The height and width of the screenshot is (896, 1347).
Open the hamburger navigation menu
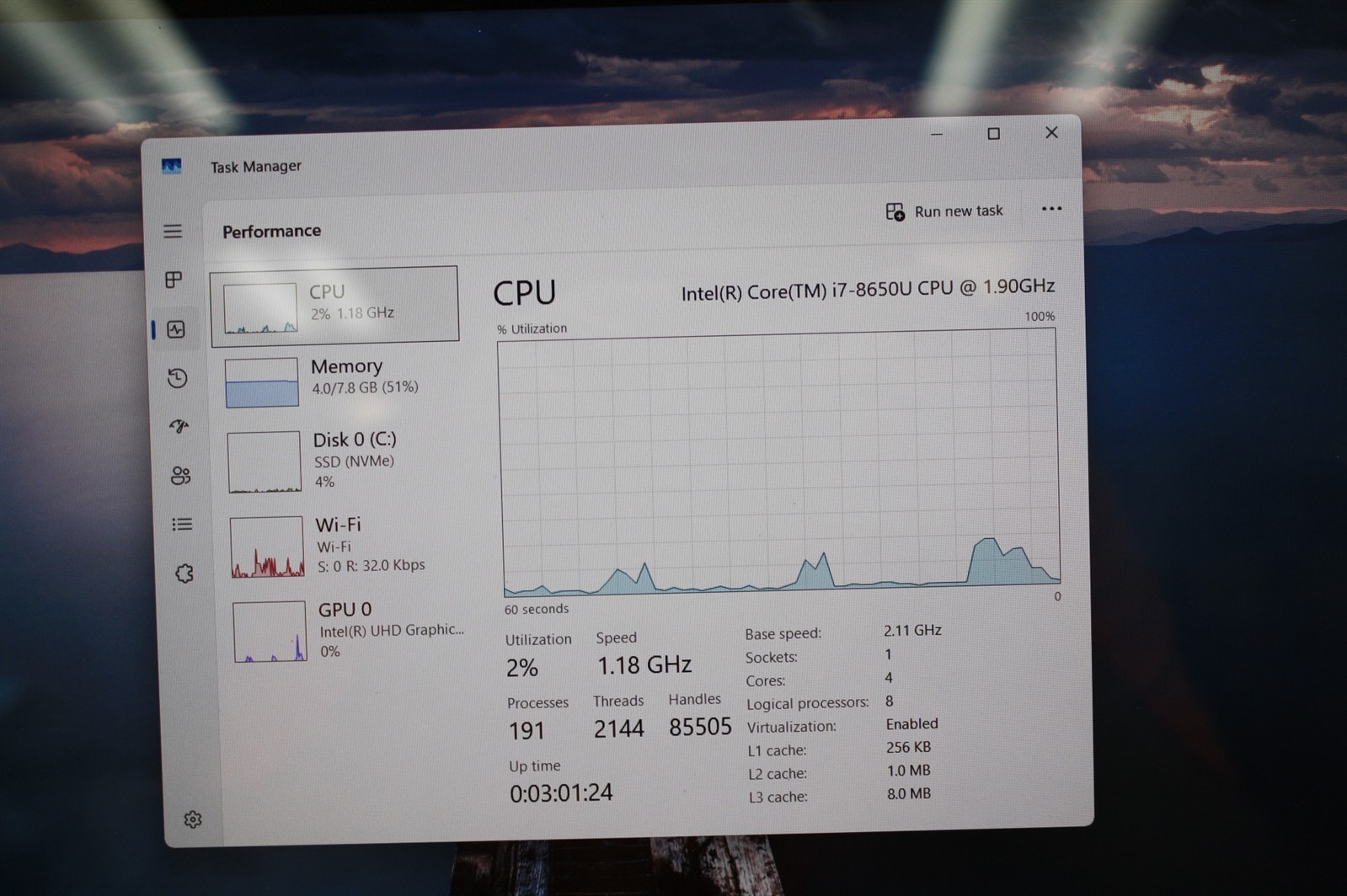point(173,231)
